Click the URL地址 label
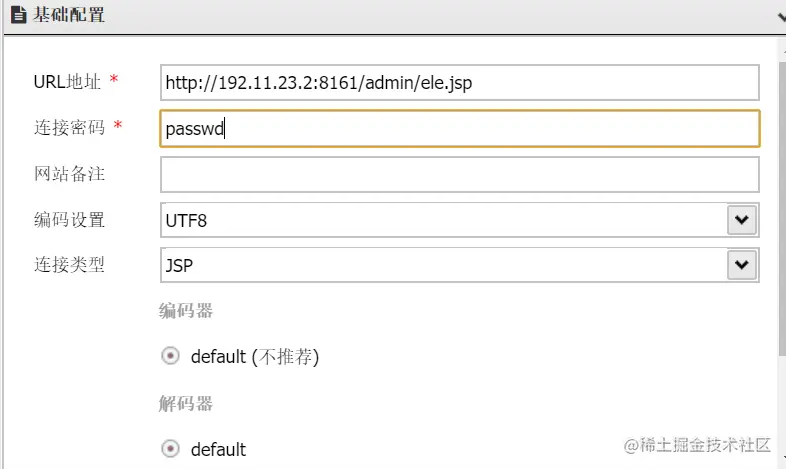786x469 pixels. click(69, 80)
